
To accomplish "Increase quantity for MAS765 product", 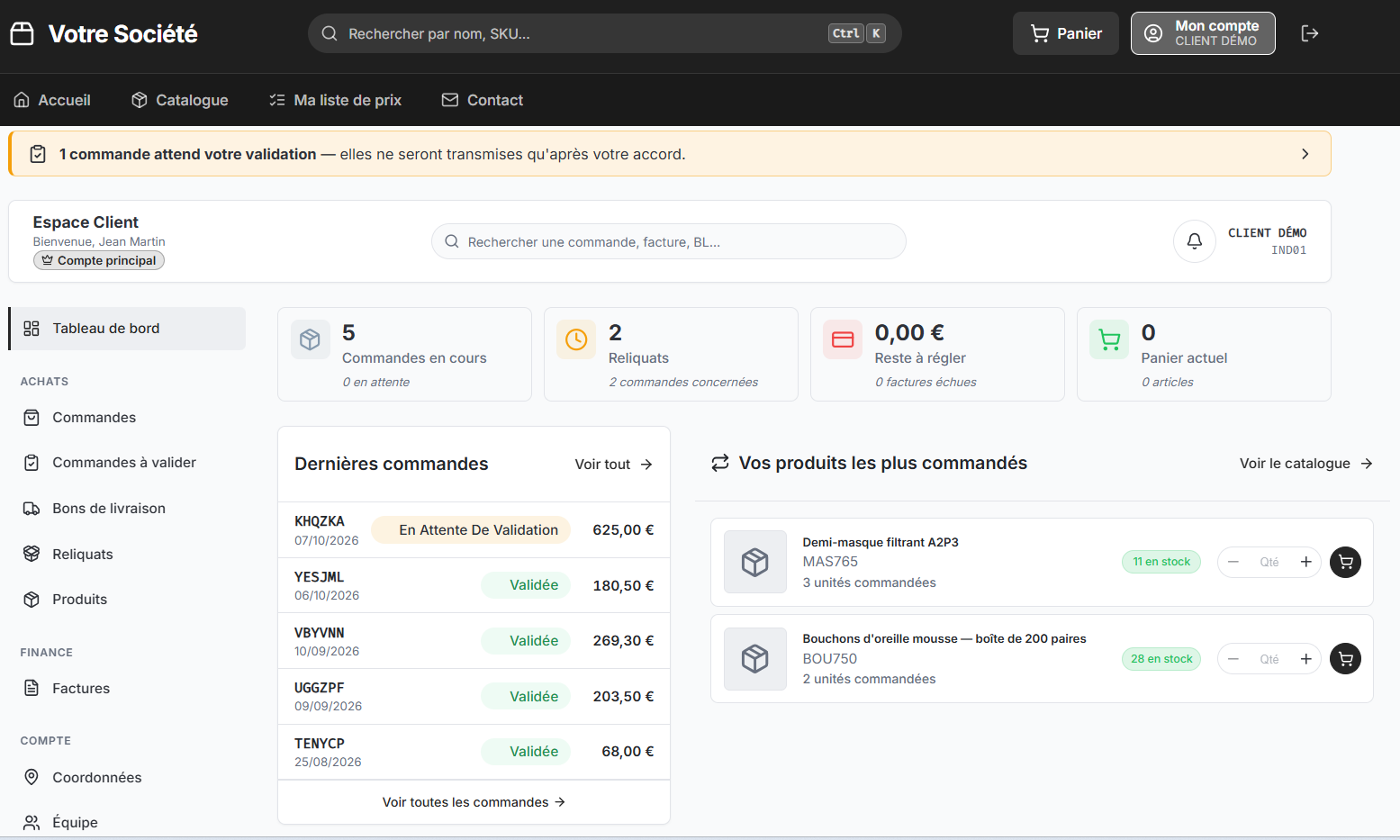I will point(1305,562).
